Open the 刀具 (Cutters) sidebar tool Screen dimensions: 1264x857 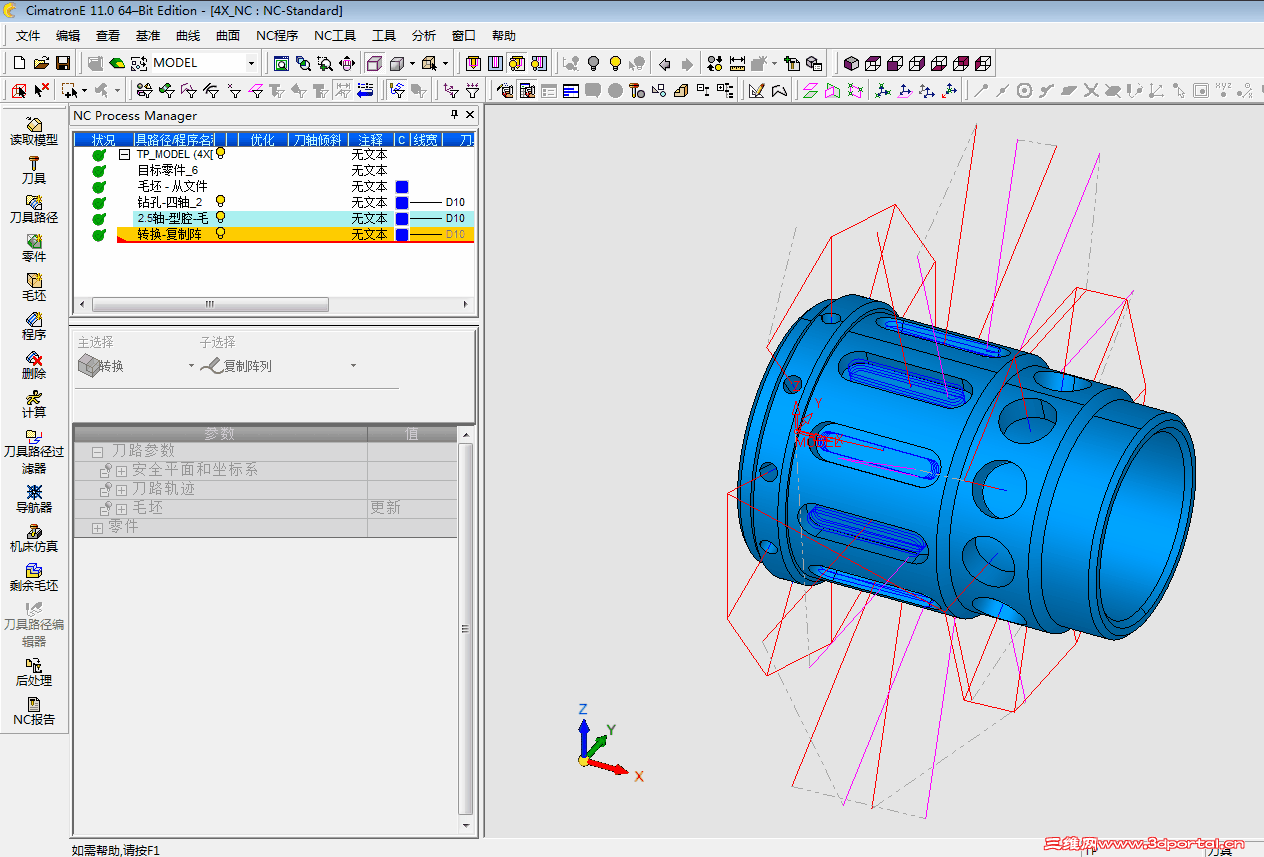point(34,170)
